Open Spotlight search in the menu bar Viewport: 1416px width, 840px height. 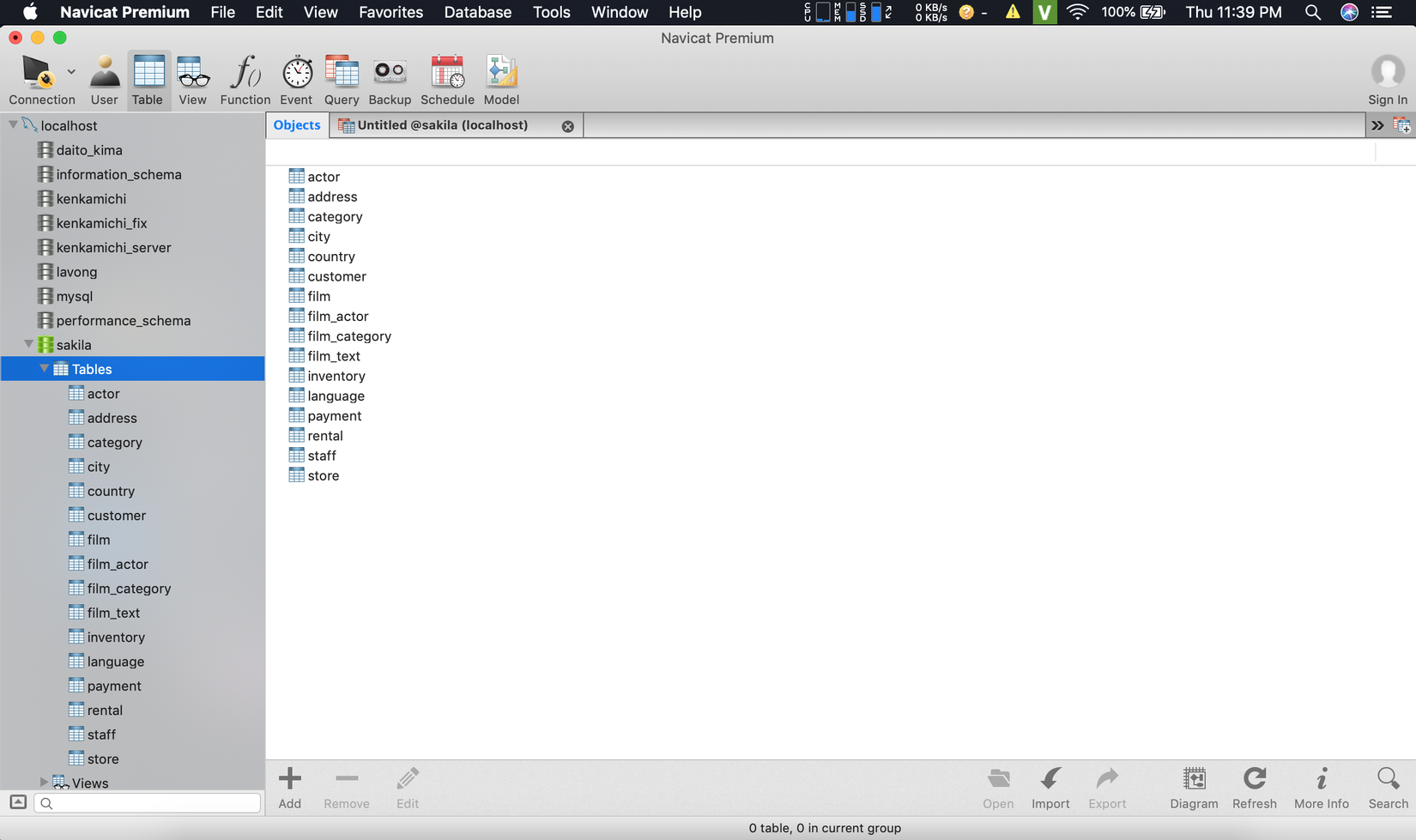(x=1312, y=12)
